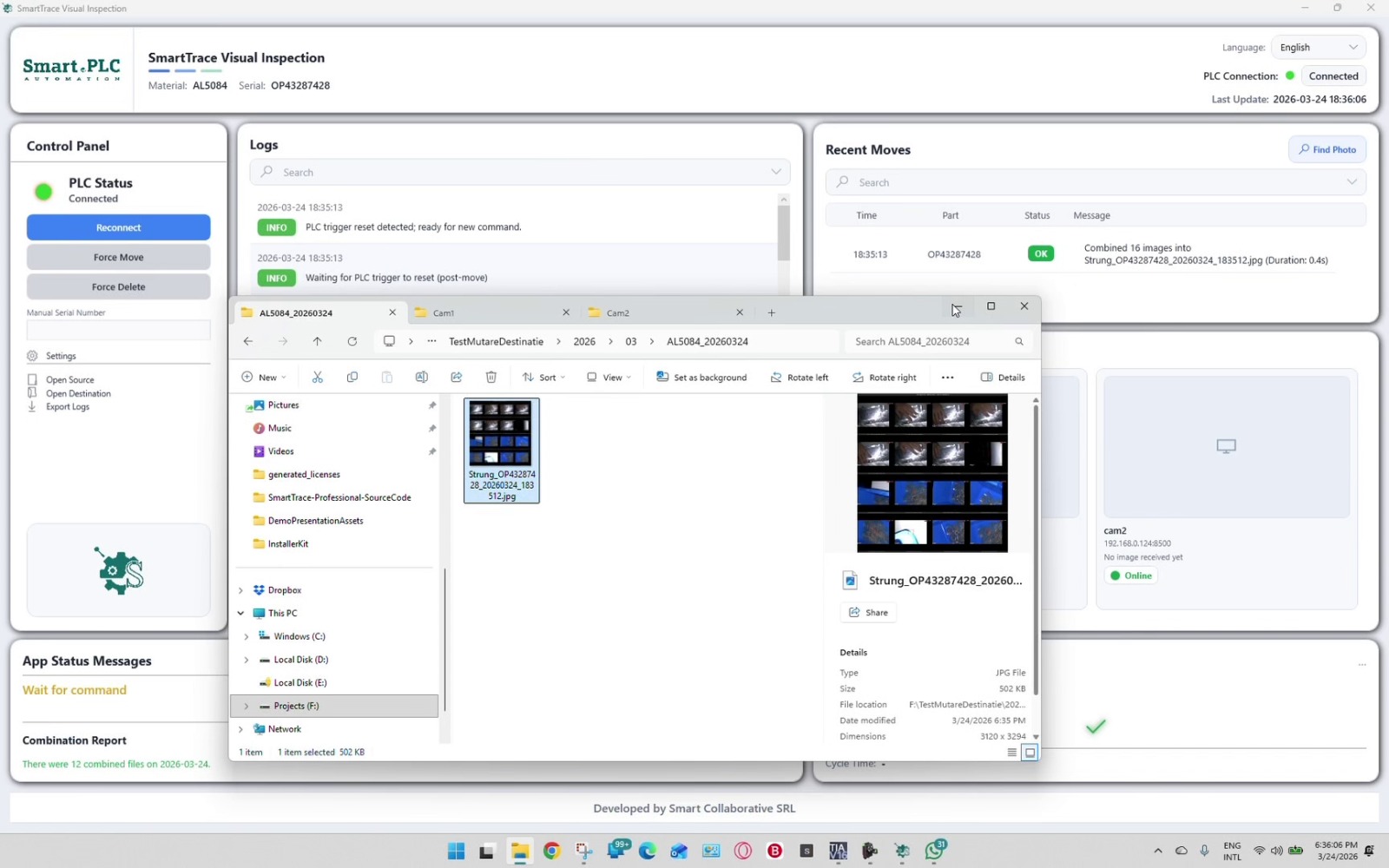Click the Reconnect button
Image resolution: width=1389 pixels, height=868 pixels.
(x=118, y=227)
